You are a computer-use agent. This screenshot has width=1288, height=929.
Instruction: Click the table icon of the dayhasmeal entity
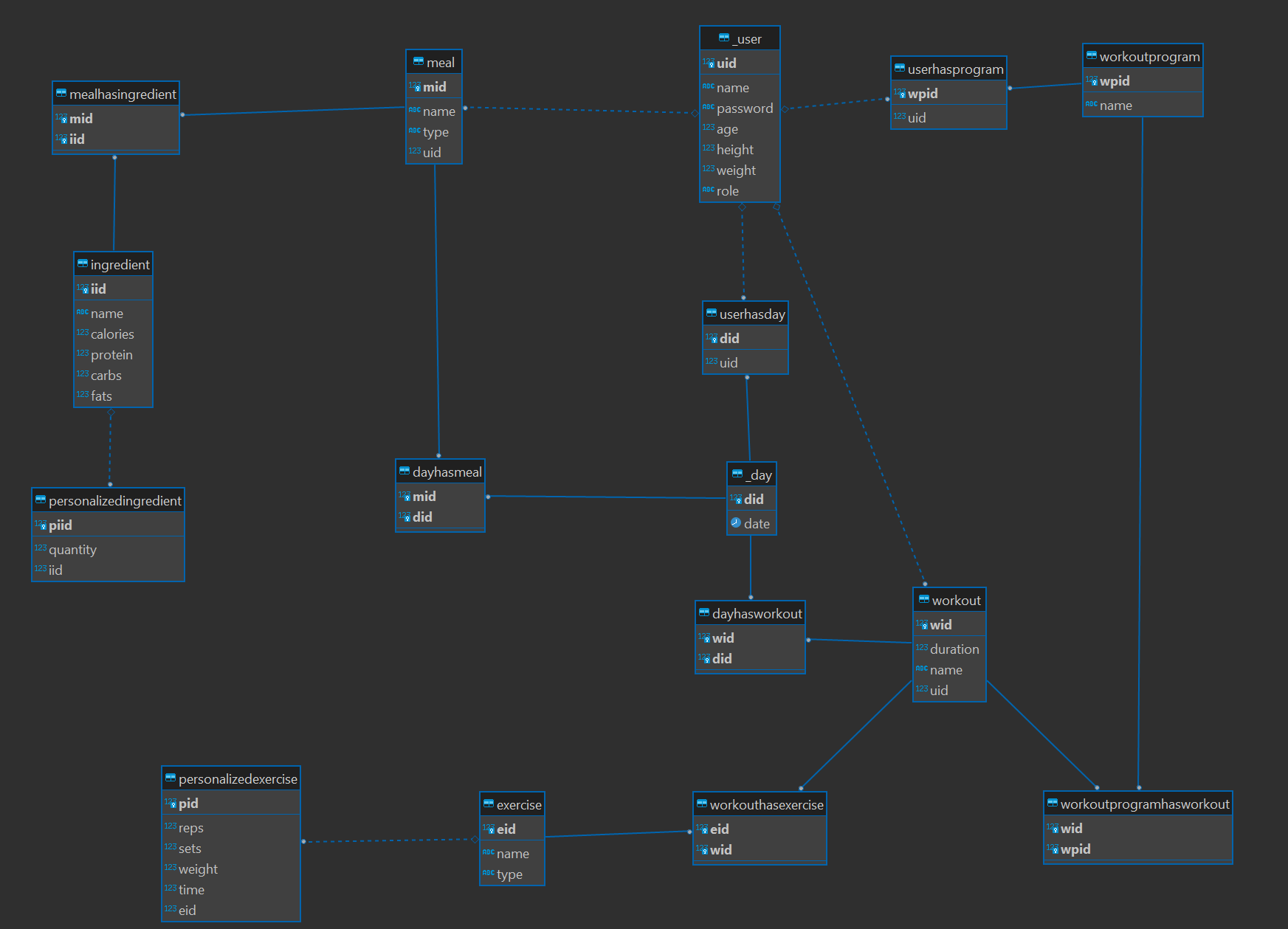coord(404,472)
